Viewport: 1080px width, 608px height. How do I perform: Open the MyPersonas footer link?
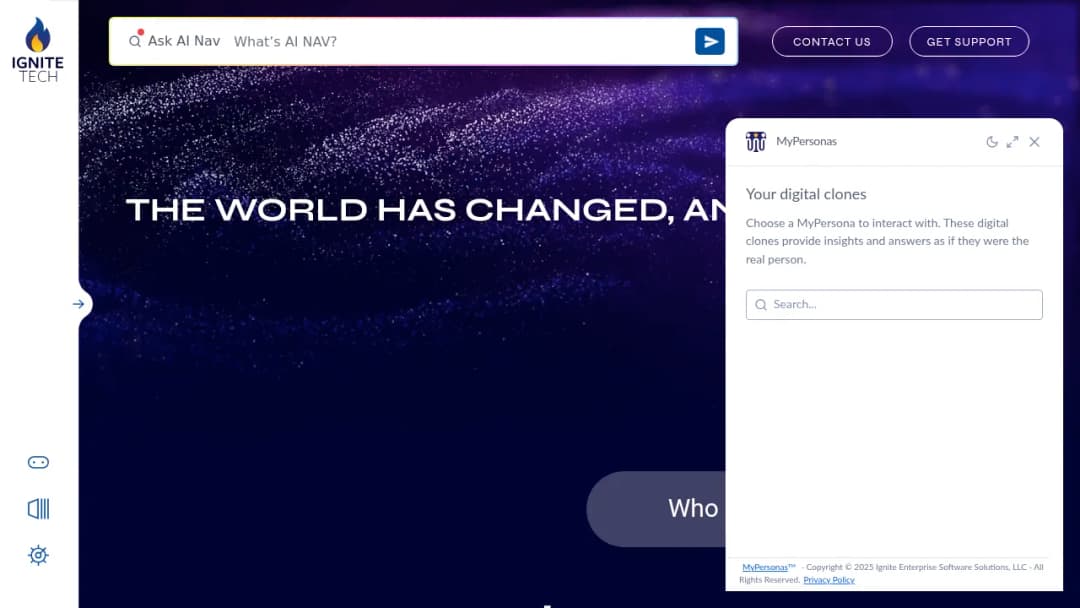coord(765,567)
